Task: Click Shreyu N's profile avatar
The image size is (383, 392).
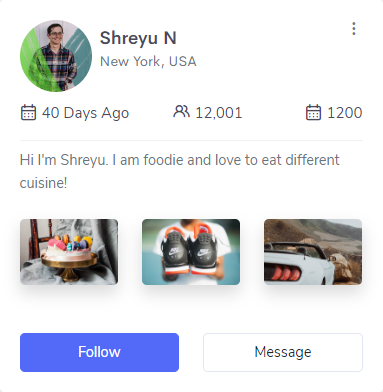Action: pyautogui.click(x=56, y=56)
